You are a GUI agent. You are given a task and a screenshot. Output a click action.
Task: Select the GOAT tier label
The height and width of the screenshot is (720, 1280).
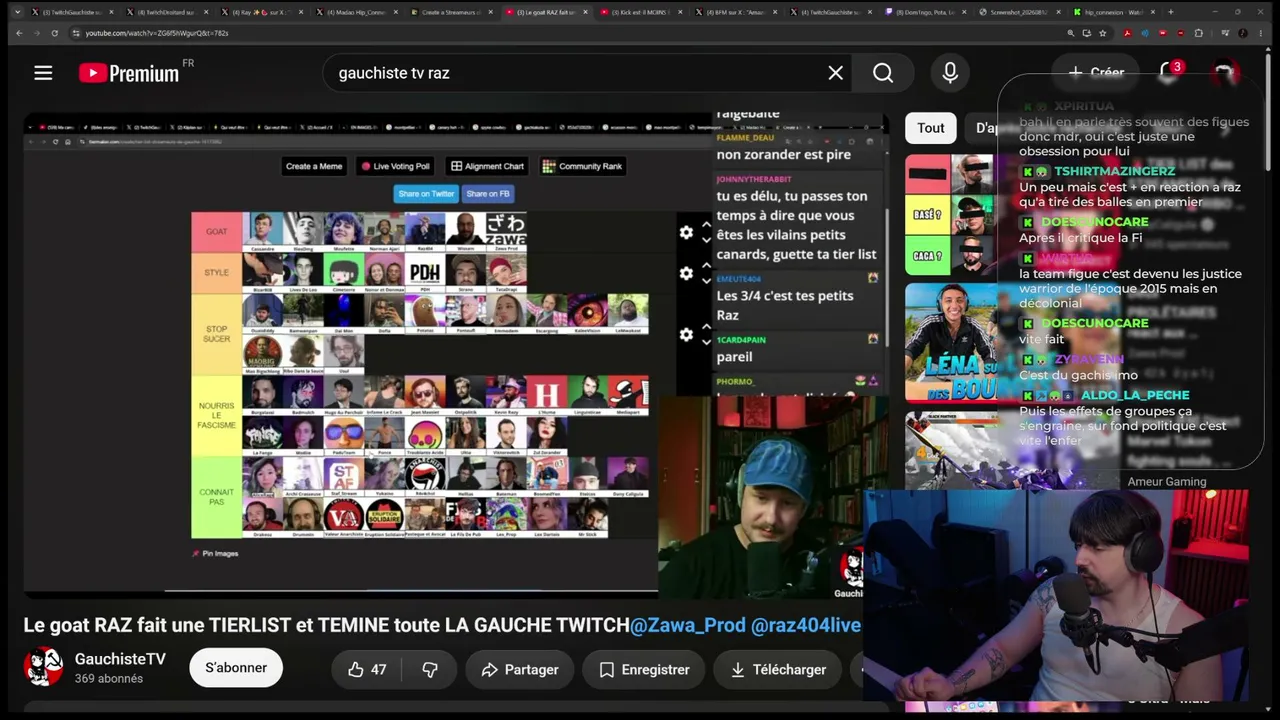point(216,232)
